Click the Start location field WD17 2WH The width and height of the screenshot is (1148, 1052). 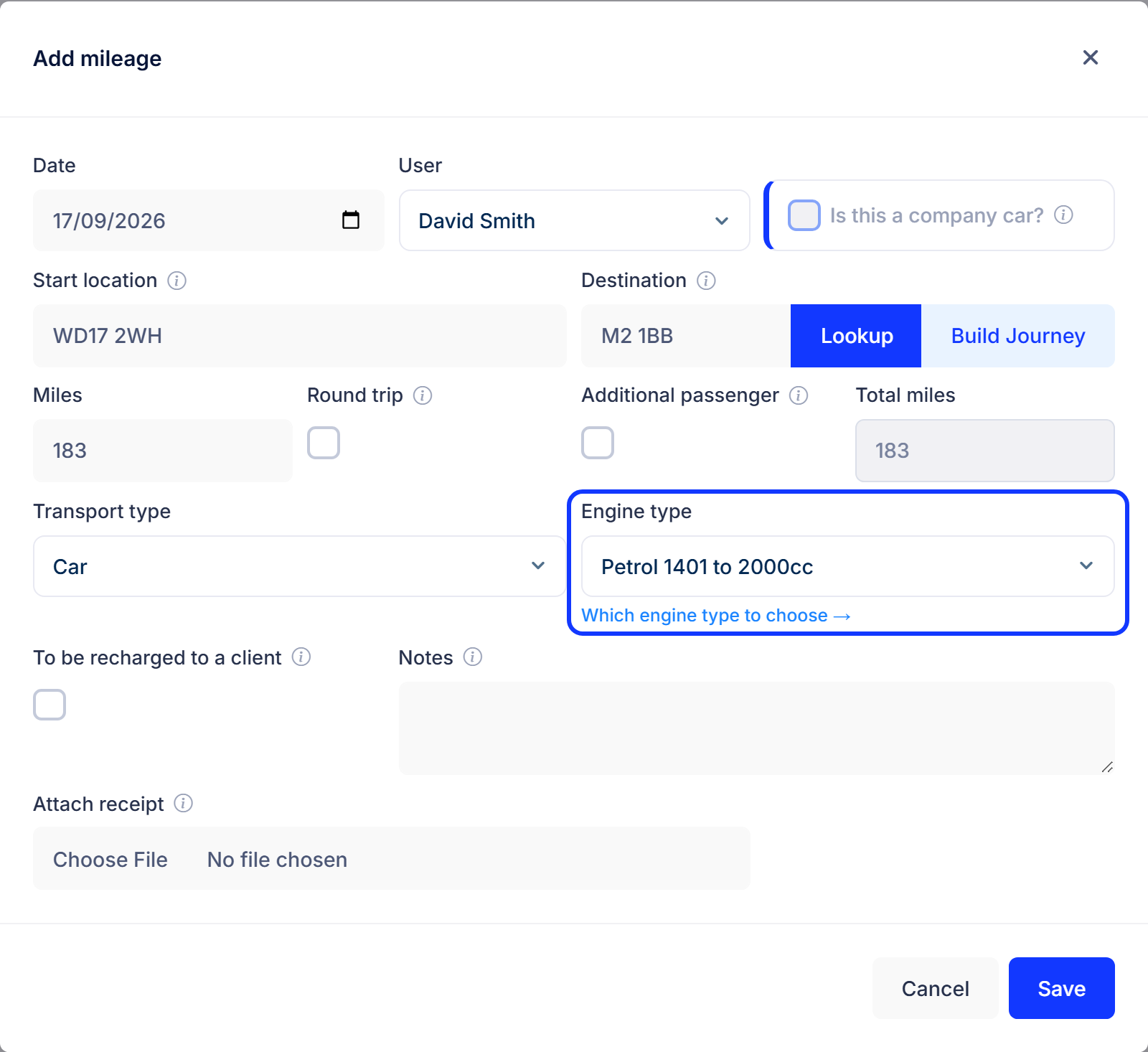tap(299, 336)
